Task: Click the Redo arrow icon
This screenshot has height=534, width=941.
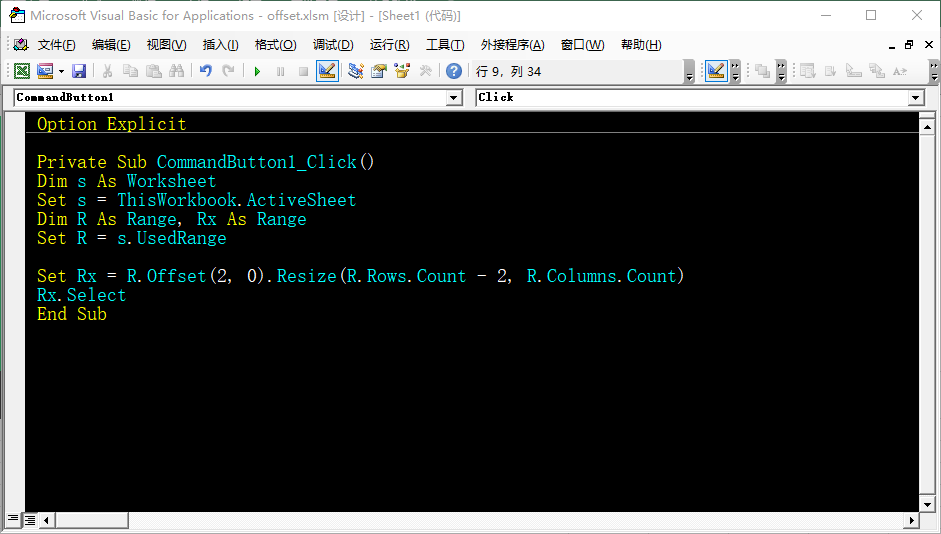Action: click(229, 71)
